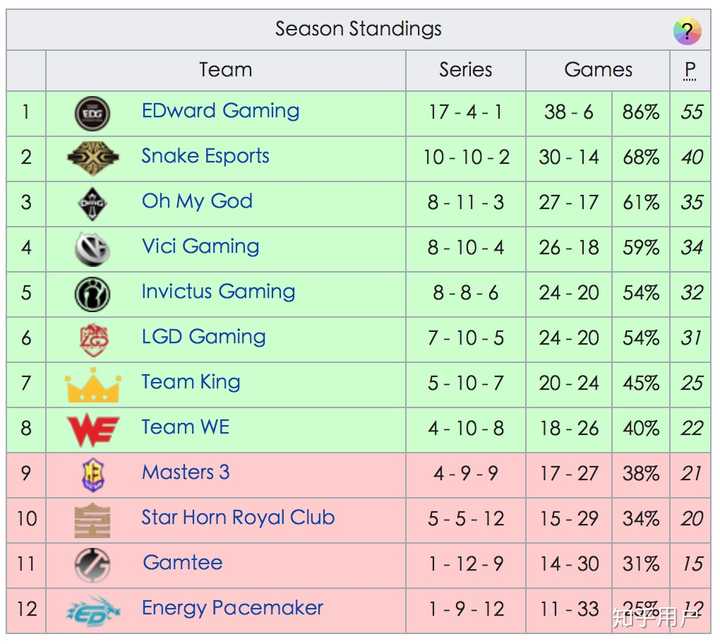Click the underlined P points column header
Image resolution: width=720 pixels, height=644 pixels.
[x=690, y=70]
